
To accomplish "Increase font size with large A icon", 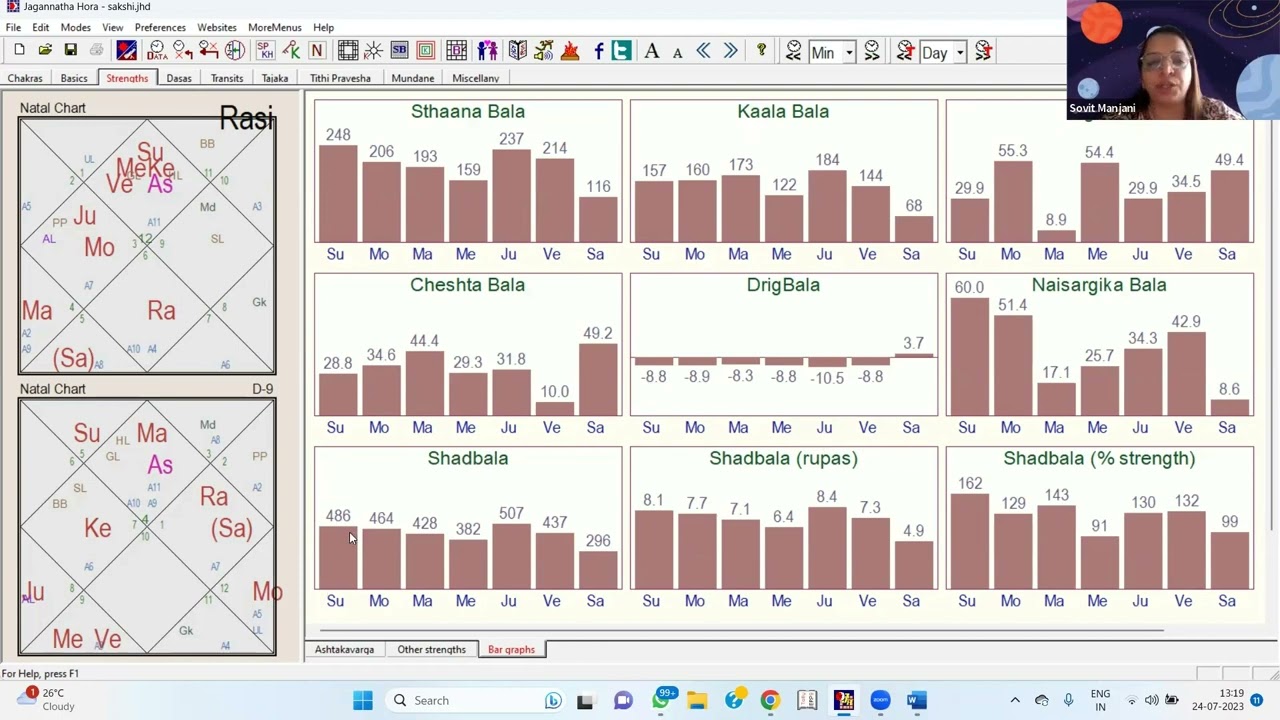I will coord(652,51).
